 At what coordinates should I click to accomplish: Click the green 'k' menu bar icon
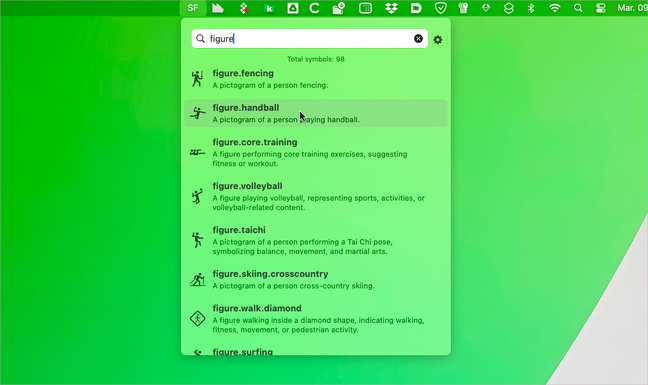[269, 8]
